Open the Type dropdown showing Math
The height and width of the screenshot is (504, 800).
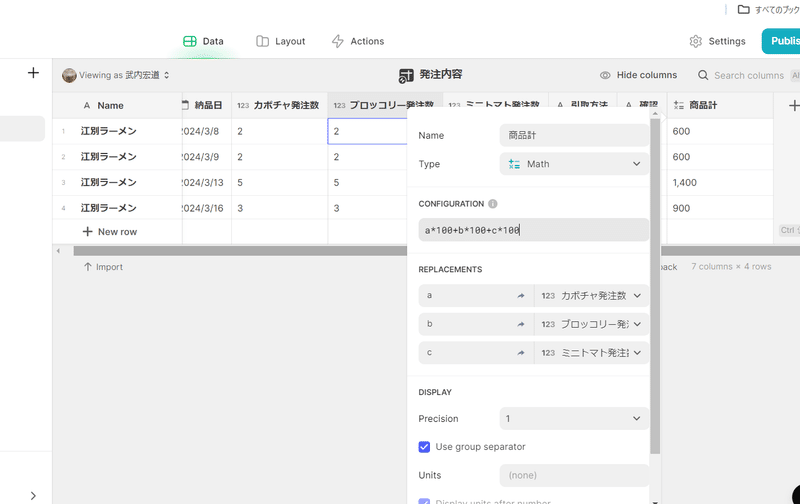coord(574,164)
